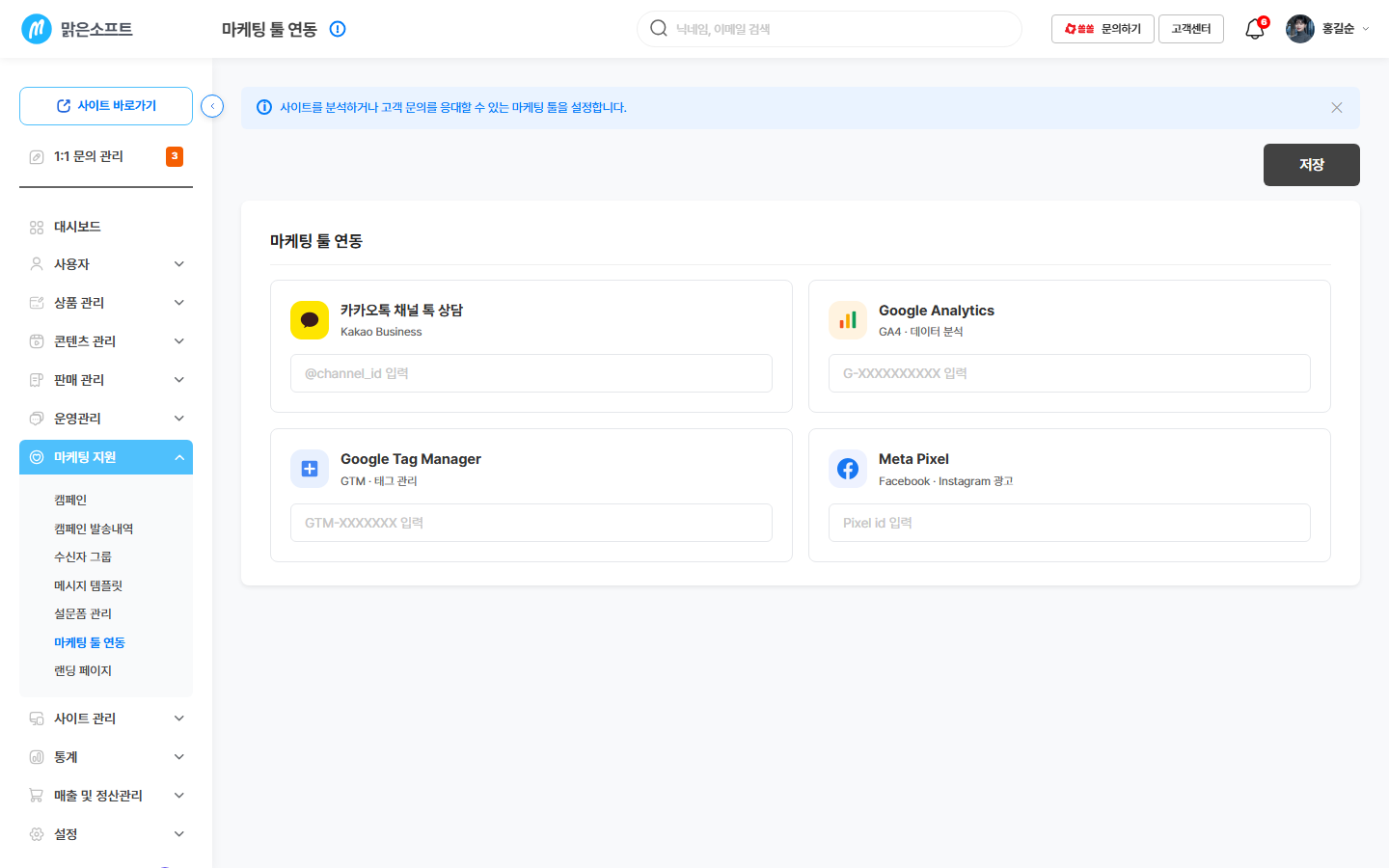Focus the @channel_id 입력 field
Image resolution: width=1389 pixels, height=868 pixels.
pyautogui.click(x=531, y=373)
